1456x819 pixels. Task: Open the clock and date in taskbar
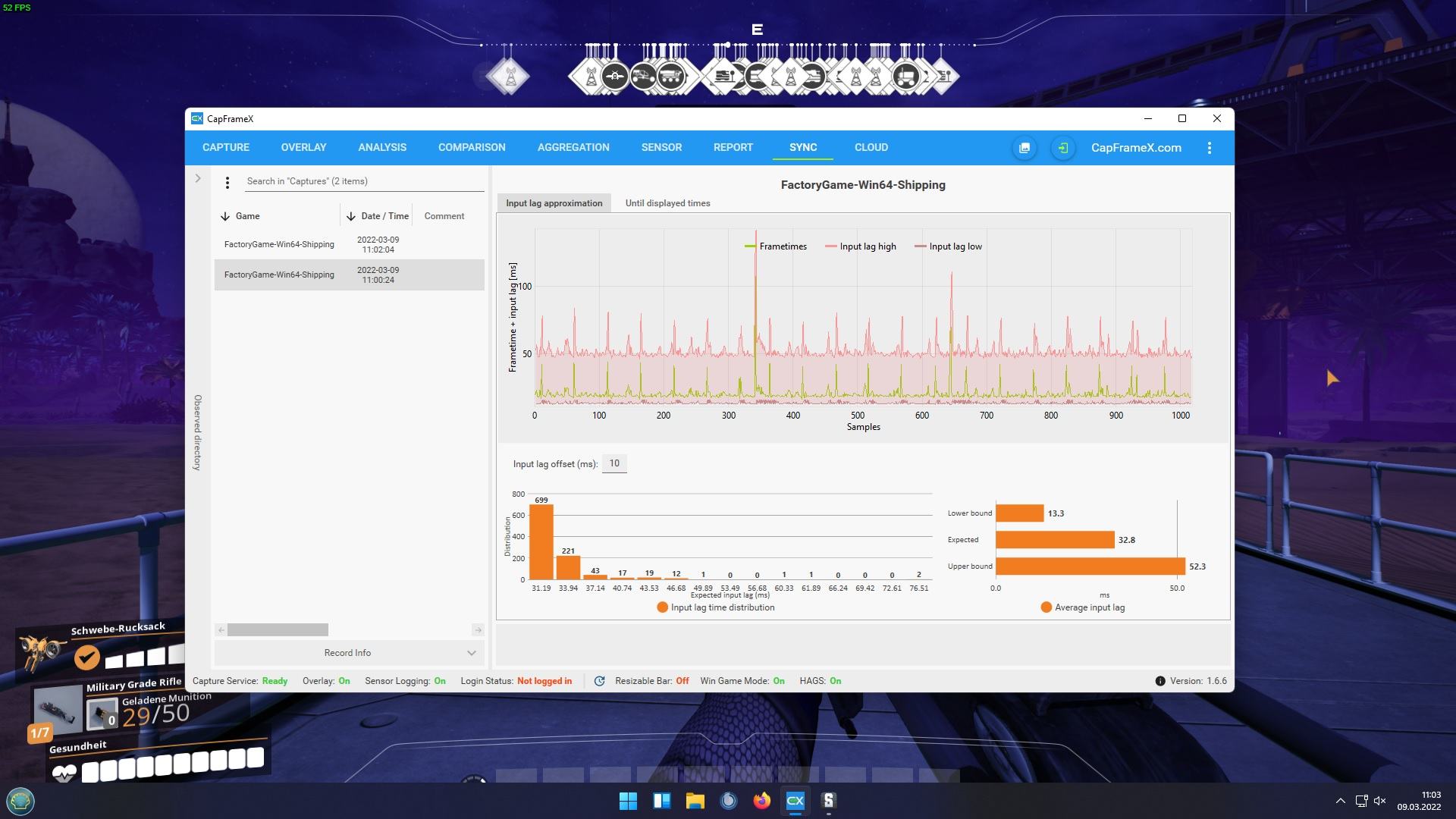pos(1419,801)
